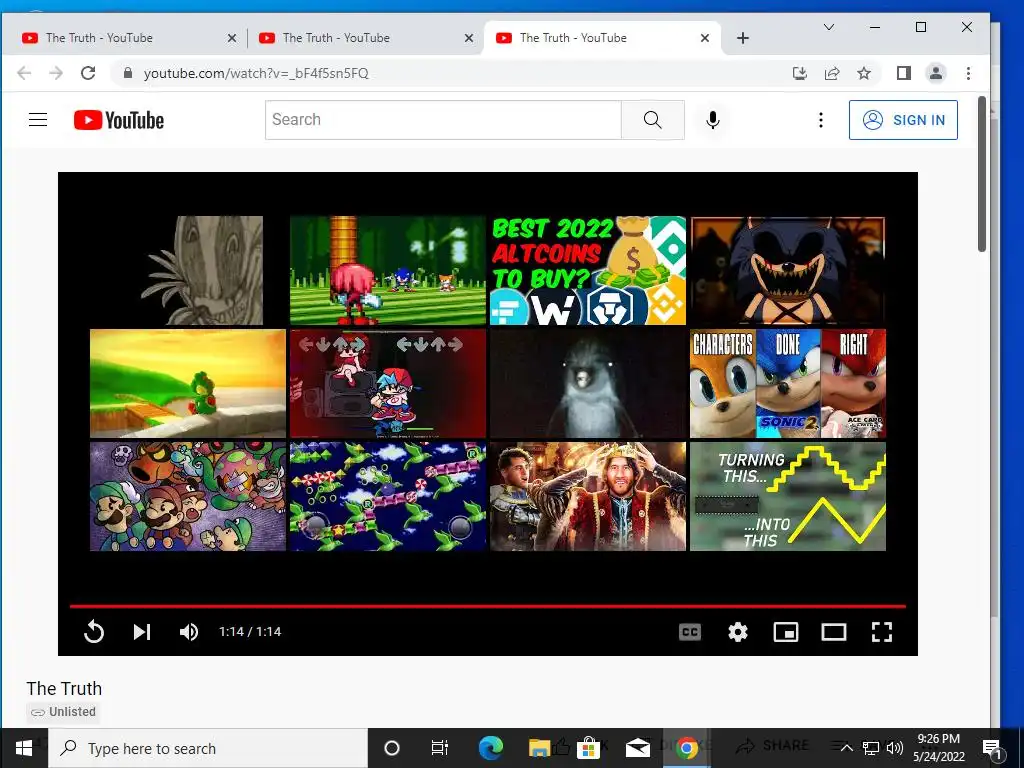The width and height of the screenshot is (1024, 768).
Task: Launch Microsoft Edge from taskbar
Action: (x=490, y=748)
